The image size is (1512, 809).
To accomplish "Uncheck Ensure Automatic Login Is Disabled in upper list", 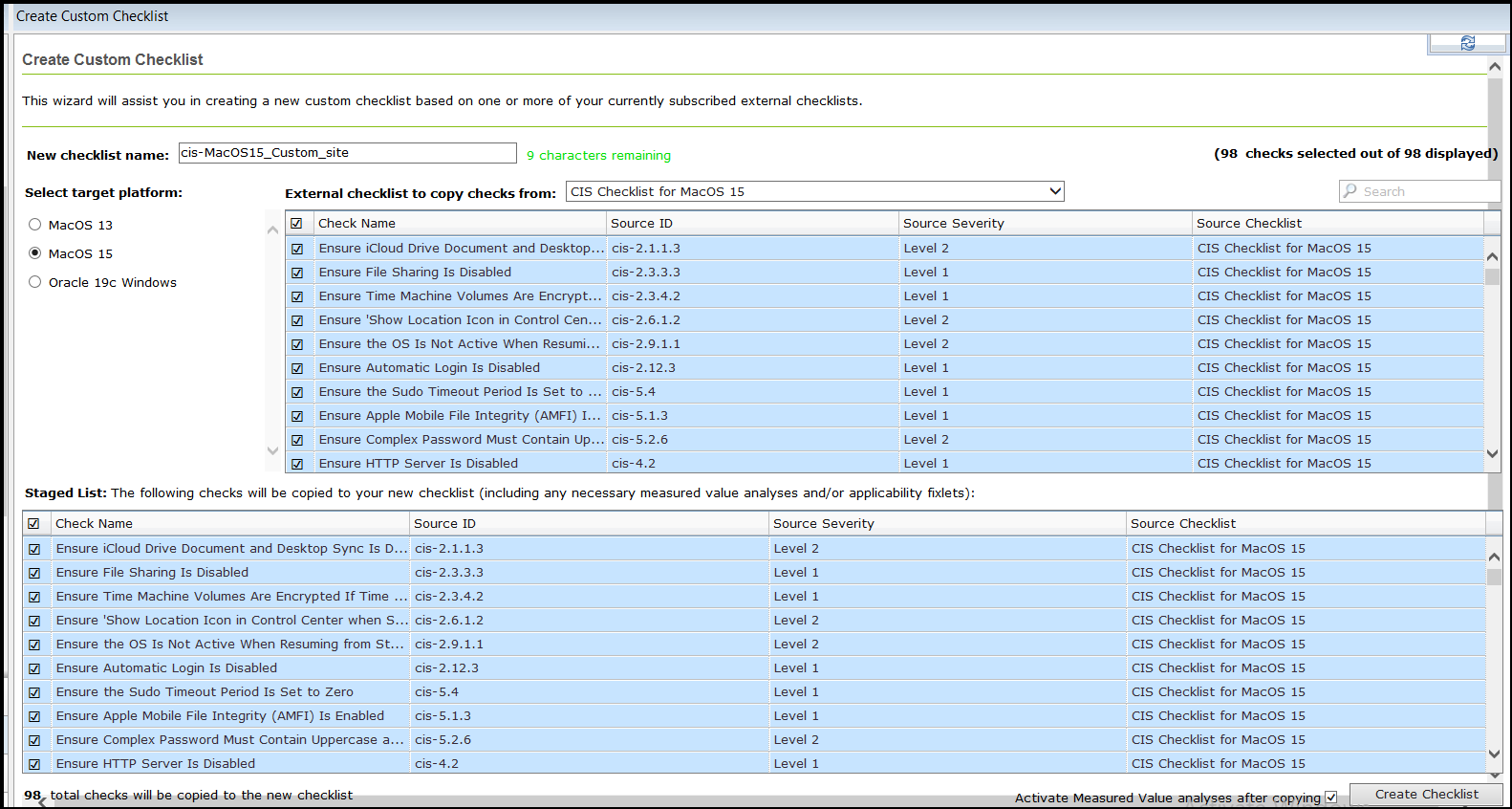I will pos(297,368).
